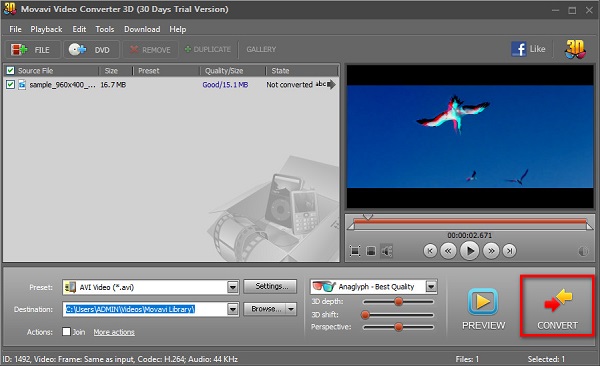Click the right trim marker on timeline

590,226
